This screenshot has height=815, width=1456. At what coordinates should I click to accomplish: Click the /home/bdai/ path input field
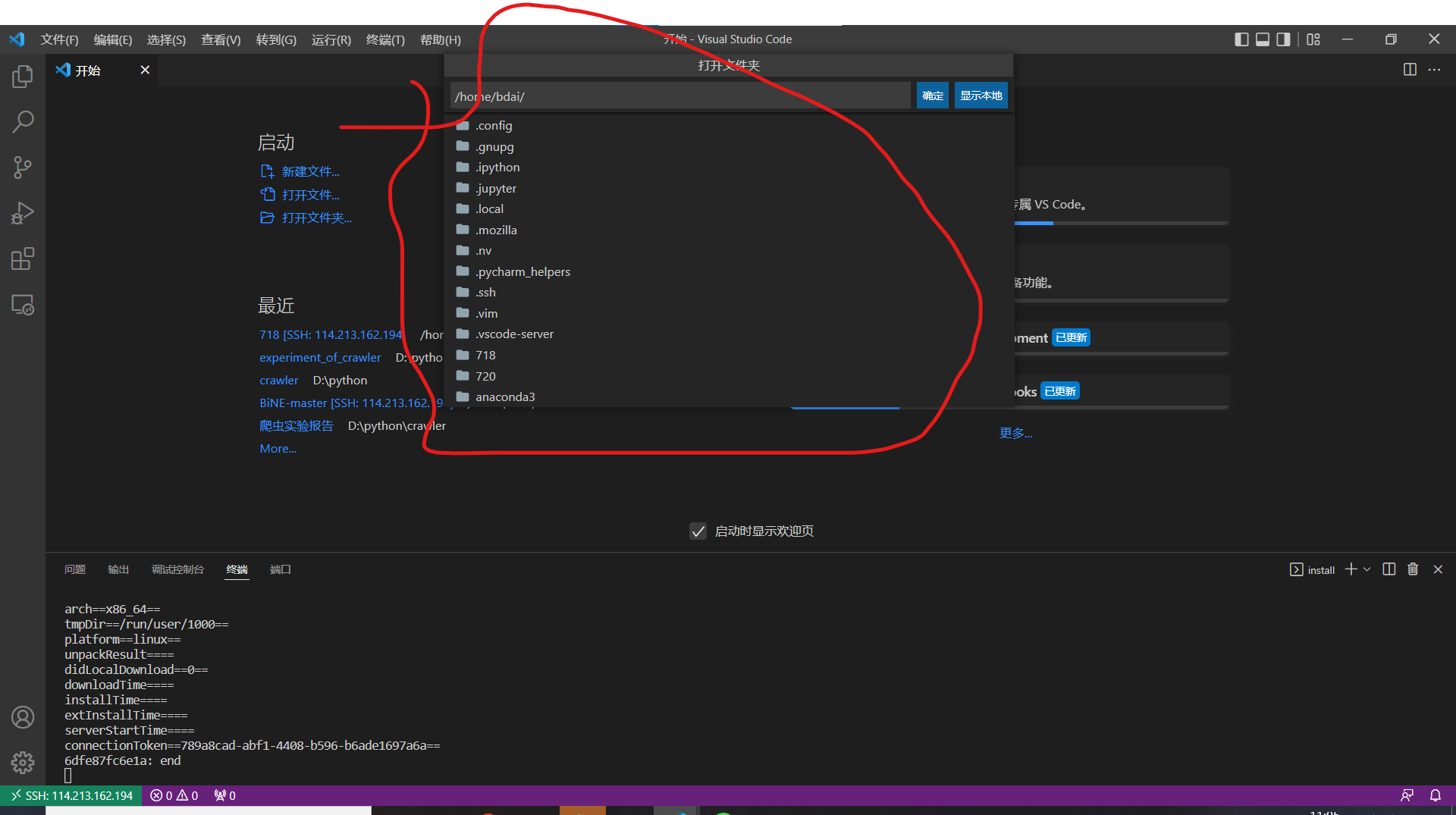point(680,96)
